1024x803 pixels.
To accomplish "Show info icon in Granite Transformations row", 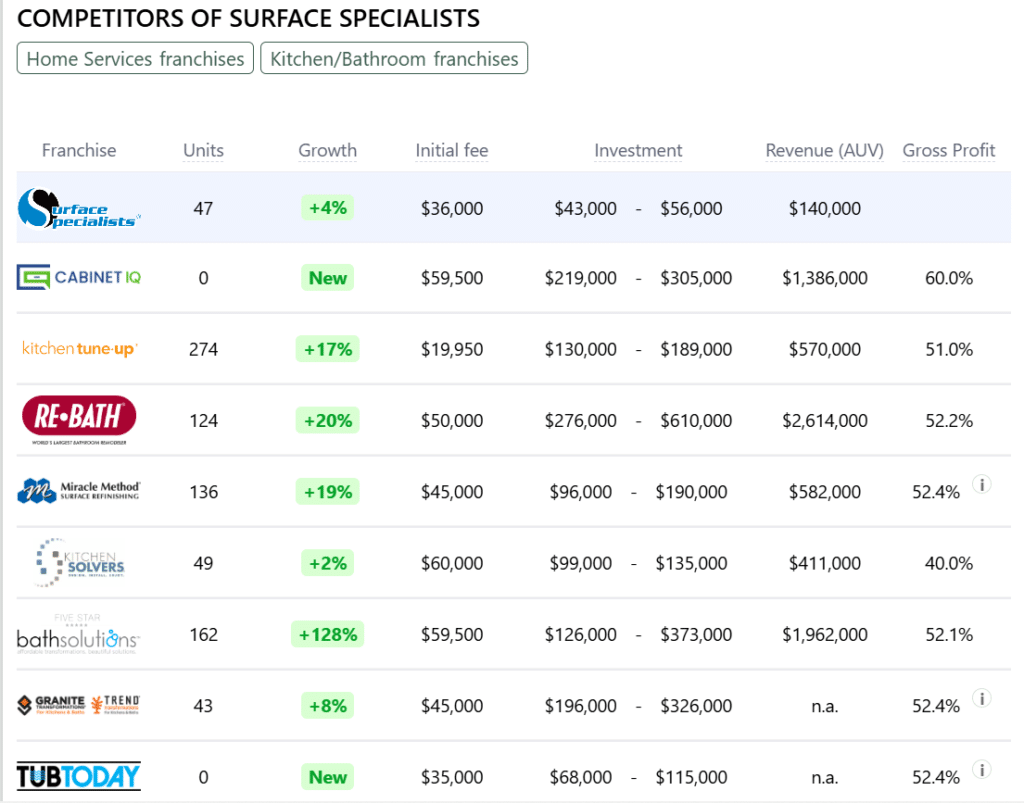I will 982,699.
